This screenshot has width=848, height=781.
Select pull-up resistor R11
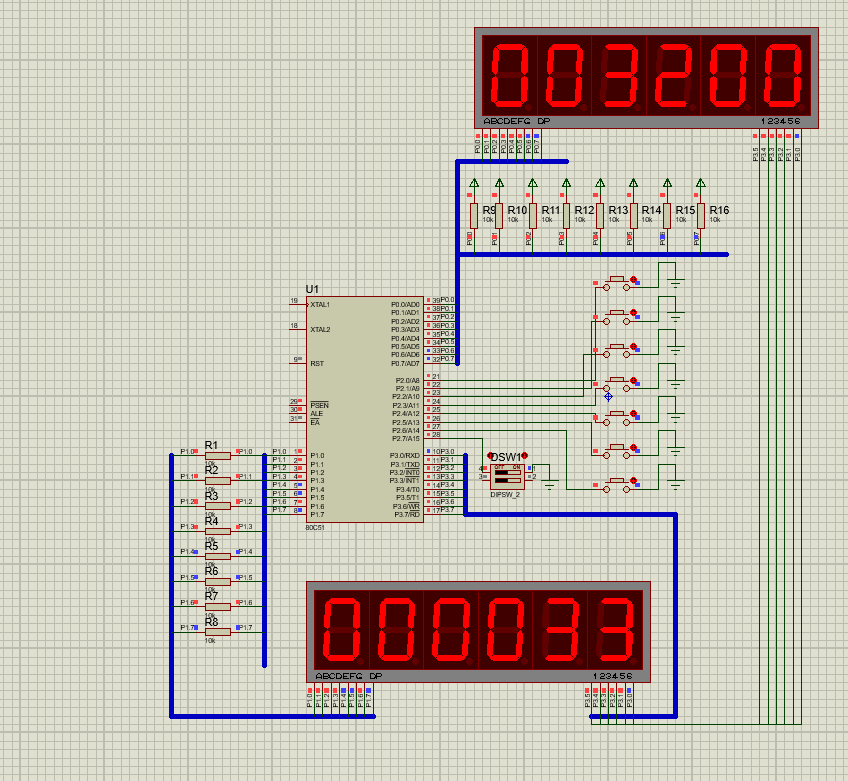[533, 216]
